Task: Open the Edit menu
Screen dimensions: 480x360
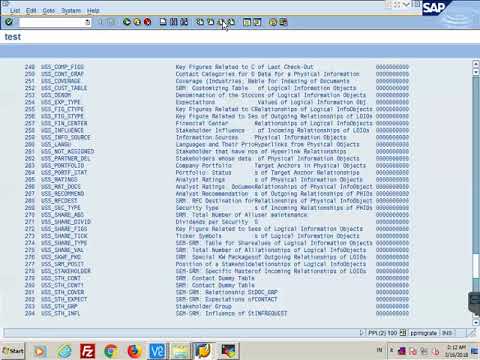Action: [31, 10]
